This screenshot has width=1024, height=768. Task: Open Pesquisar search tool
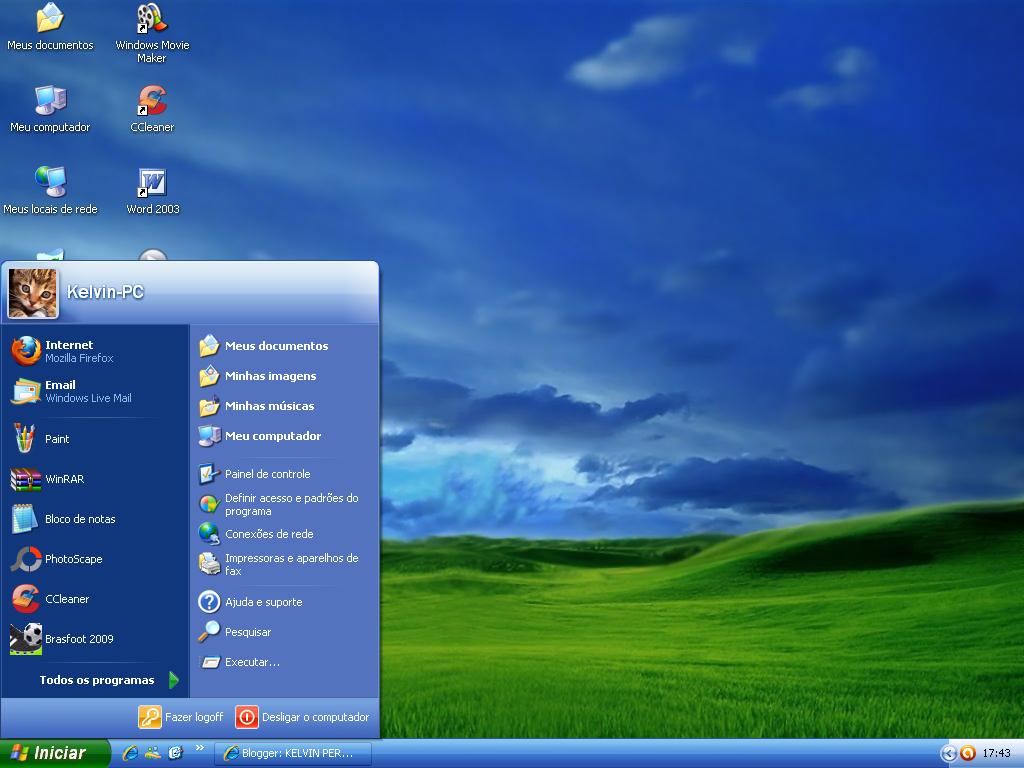click(285, 632)
